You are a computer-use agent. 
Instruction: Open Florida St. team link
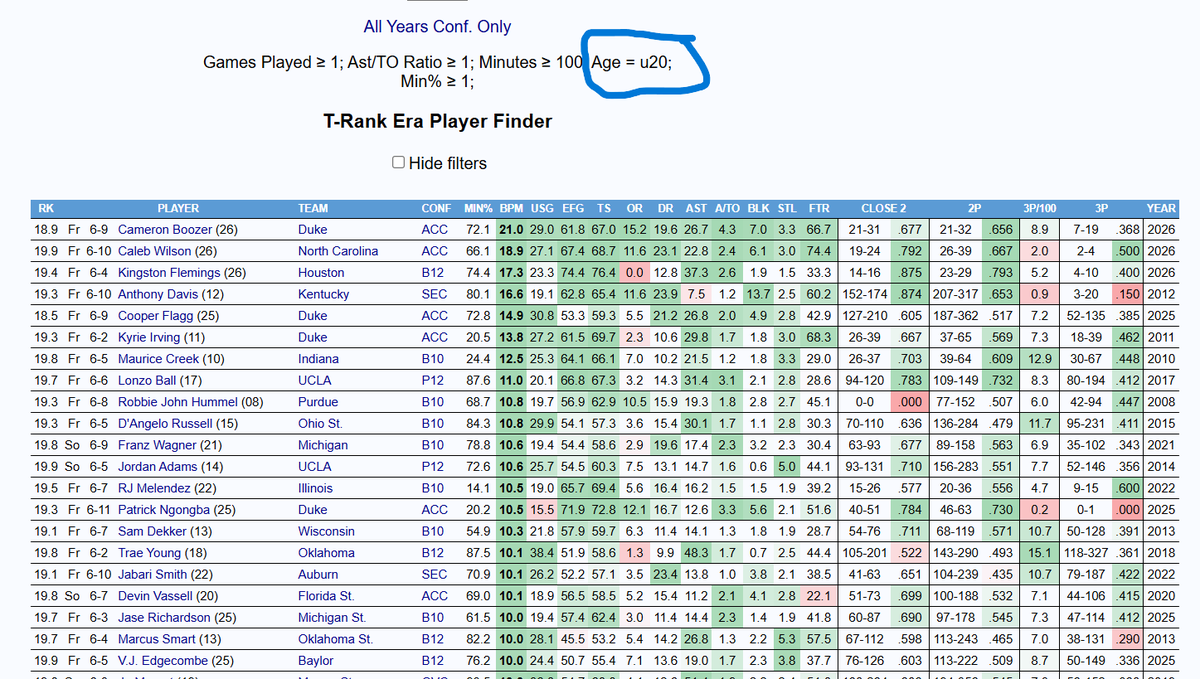click(326, 596)
